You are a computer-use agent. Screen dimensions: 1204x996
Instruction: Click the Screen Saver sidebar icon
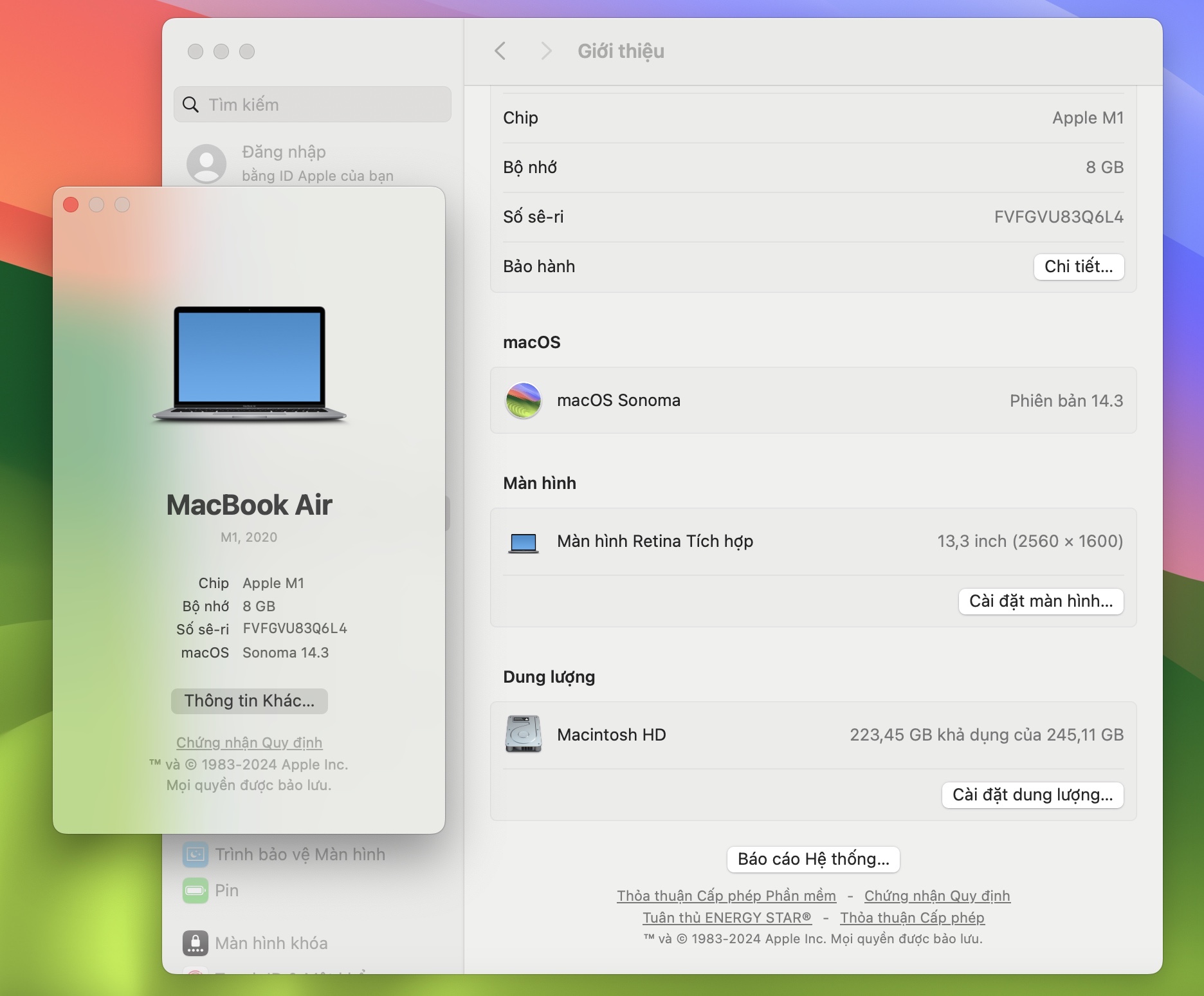coord(196,854)
